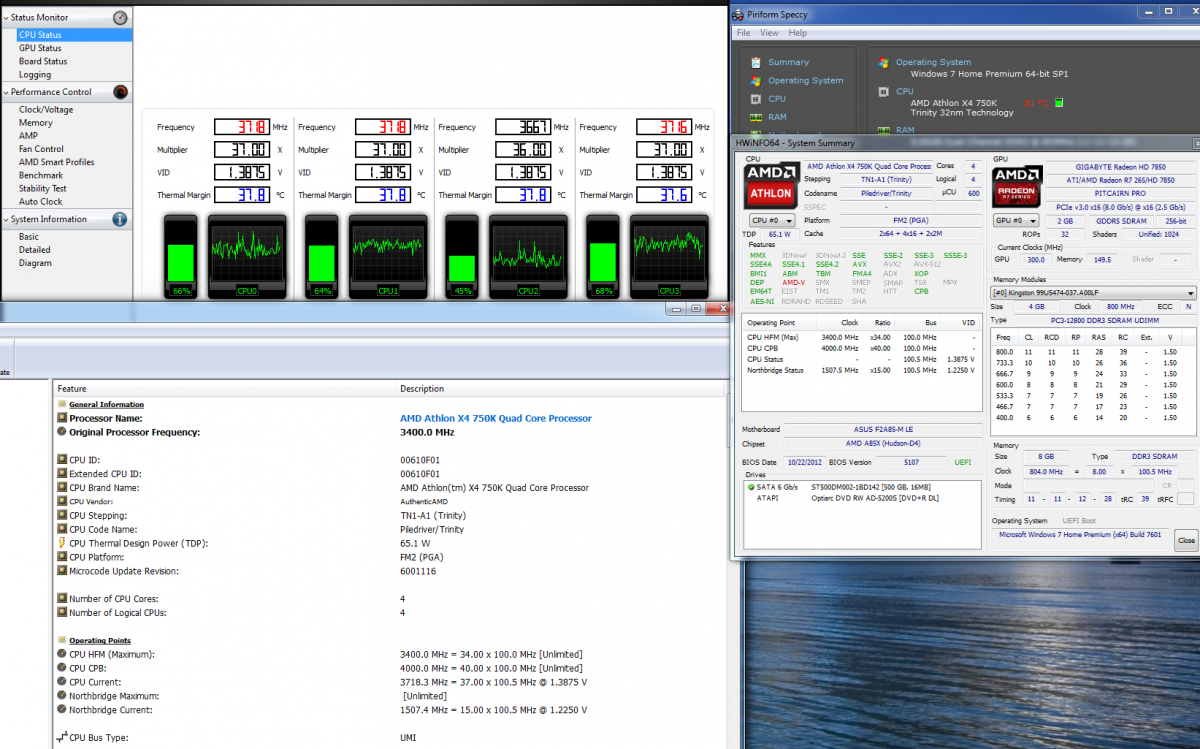Open GPU Status in Status Monitor
The width and height of the screenshot is (1200, 749).
point(40,48)
